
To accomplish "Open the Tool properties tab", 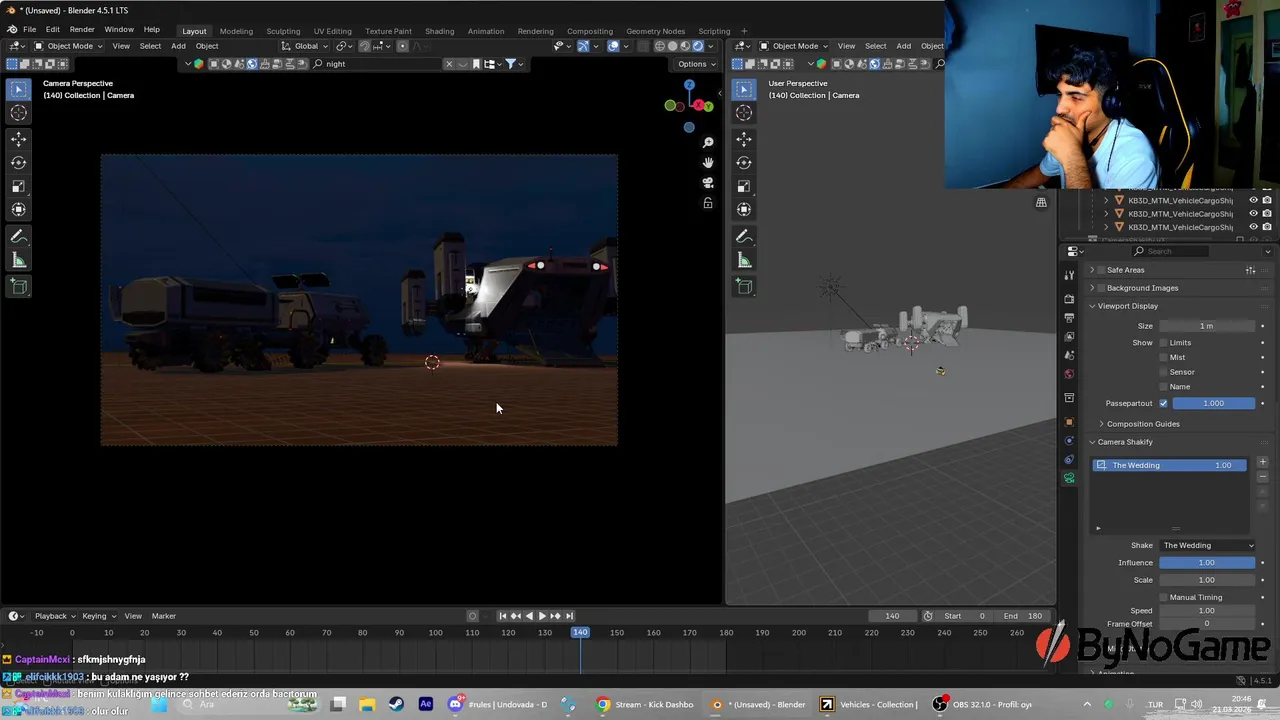I will click(1069, 275).
